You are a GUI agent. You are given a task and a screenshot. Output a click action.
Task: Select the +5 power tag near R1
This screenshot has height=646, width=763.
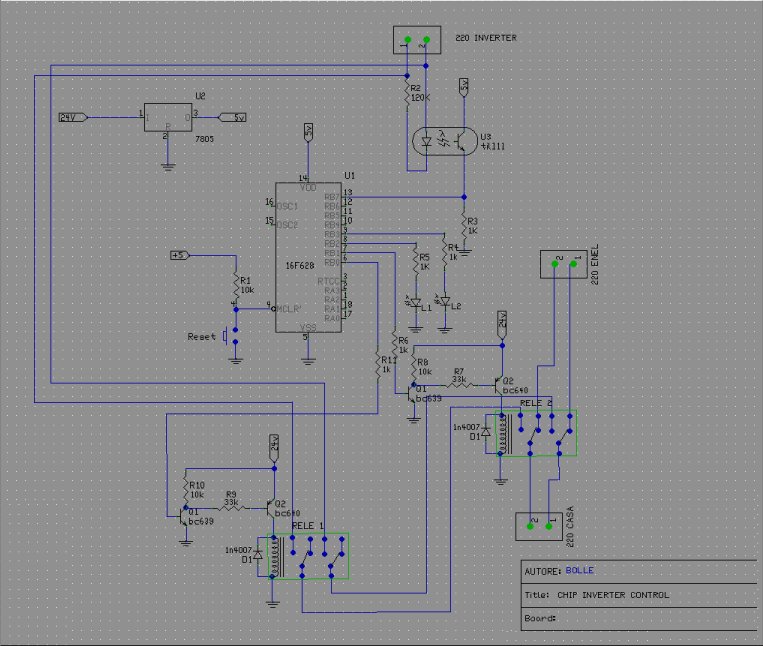tap(180, 255)
